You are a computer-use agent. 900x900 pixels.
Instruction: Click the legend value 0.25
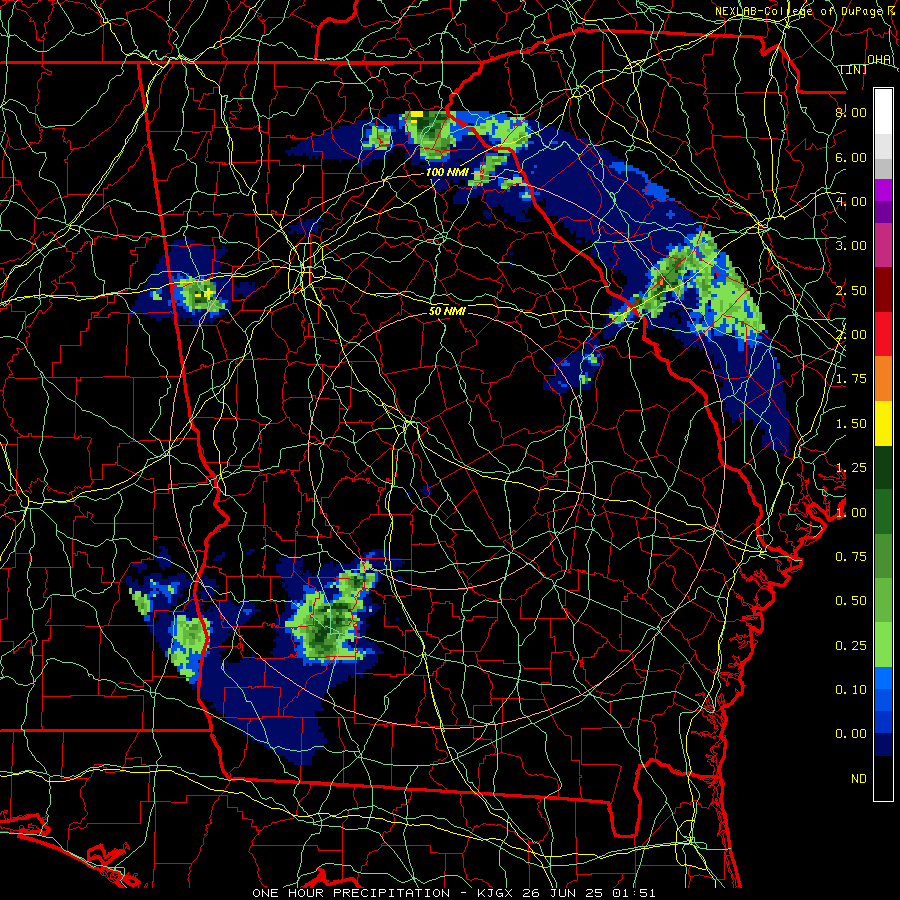851,646
